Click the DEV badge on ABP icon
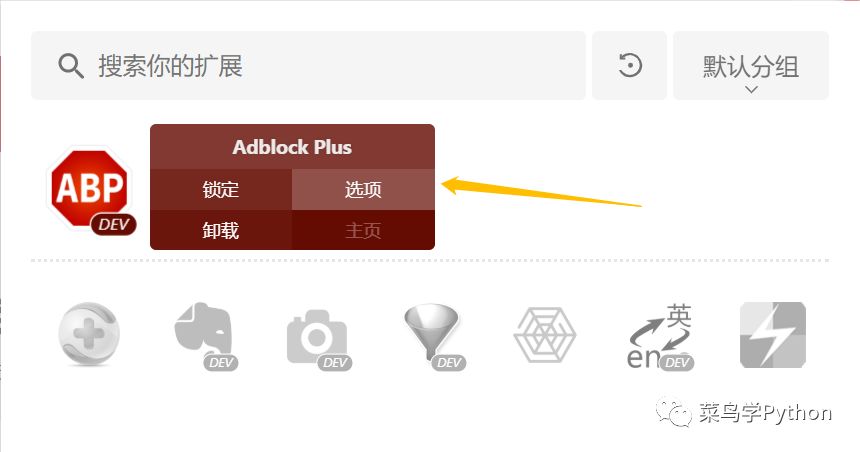860x452 pixels. [114, 225]
